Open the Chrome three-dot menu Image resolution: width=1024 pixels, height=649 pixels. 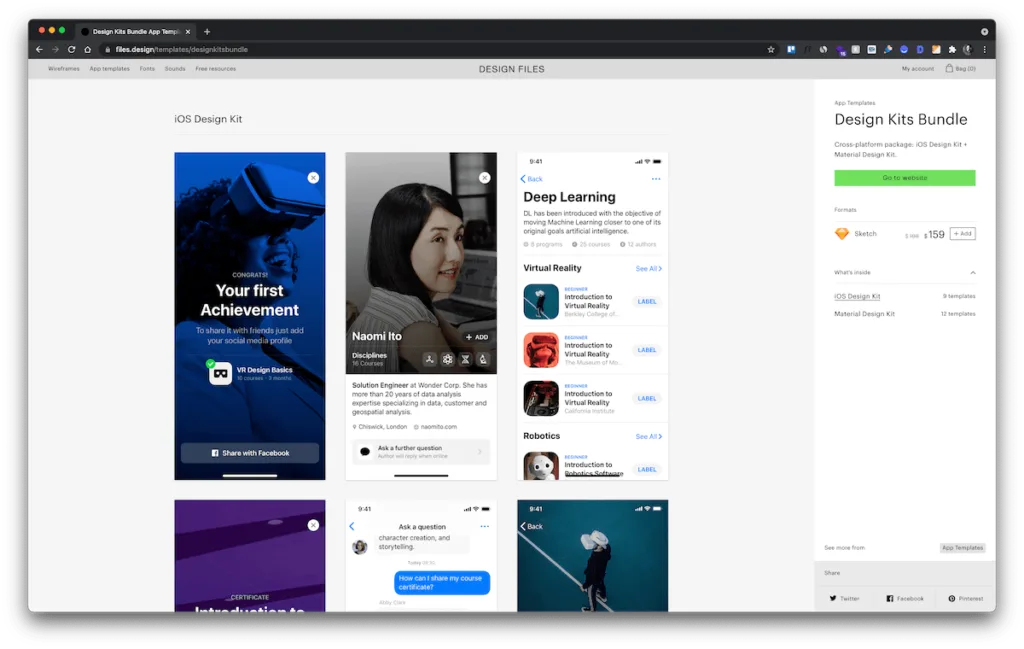point(984,50)
